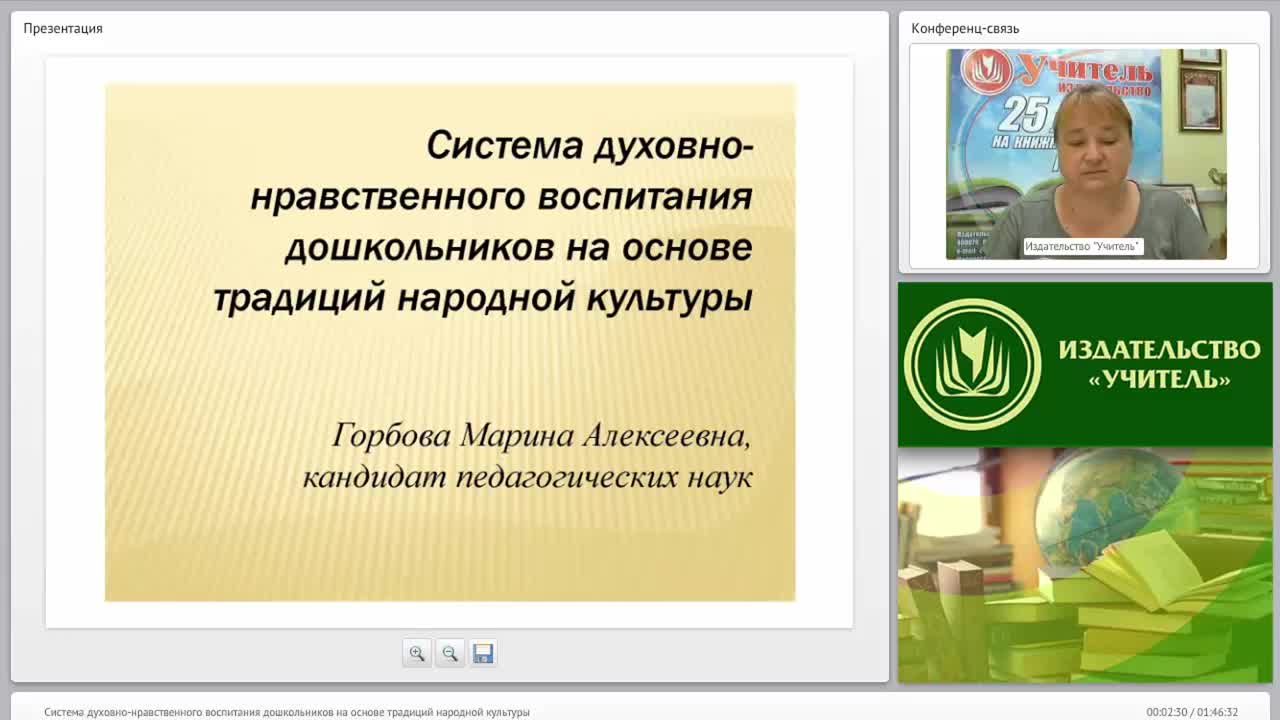Click the Издательство «Учитель» green banner
The image size is (1280, 720).
point(1085,364)
